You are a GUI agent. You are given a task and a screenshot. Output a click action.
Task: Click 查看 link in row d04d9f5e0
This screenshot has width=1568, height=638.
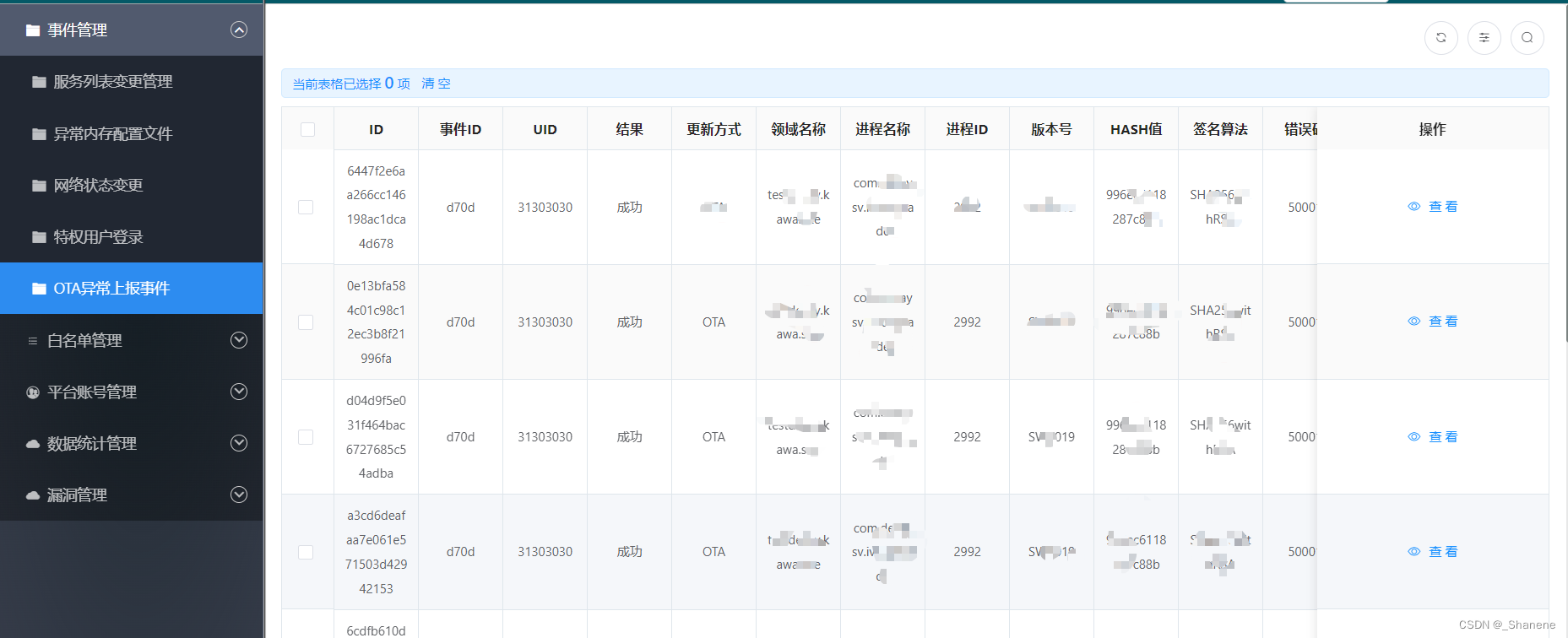pos(1443,437)
